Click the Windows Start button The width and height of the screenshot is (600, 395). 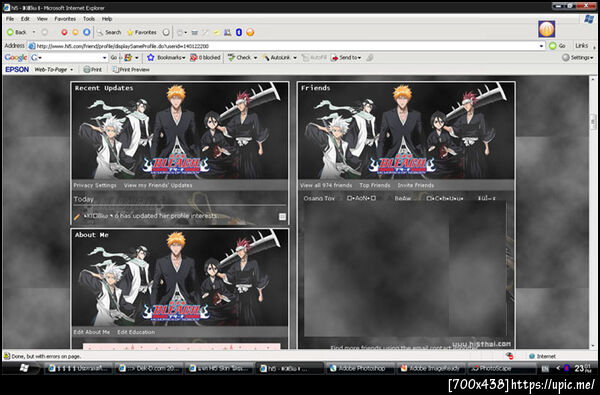[24, 368]
